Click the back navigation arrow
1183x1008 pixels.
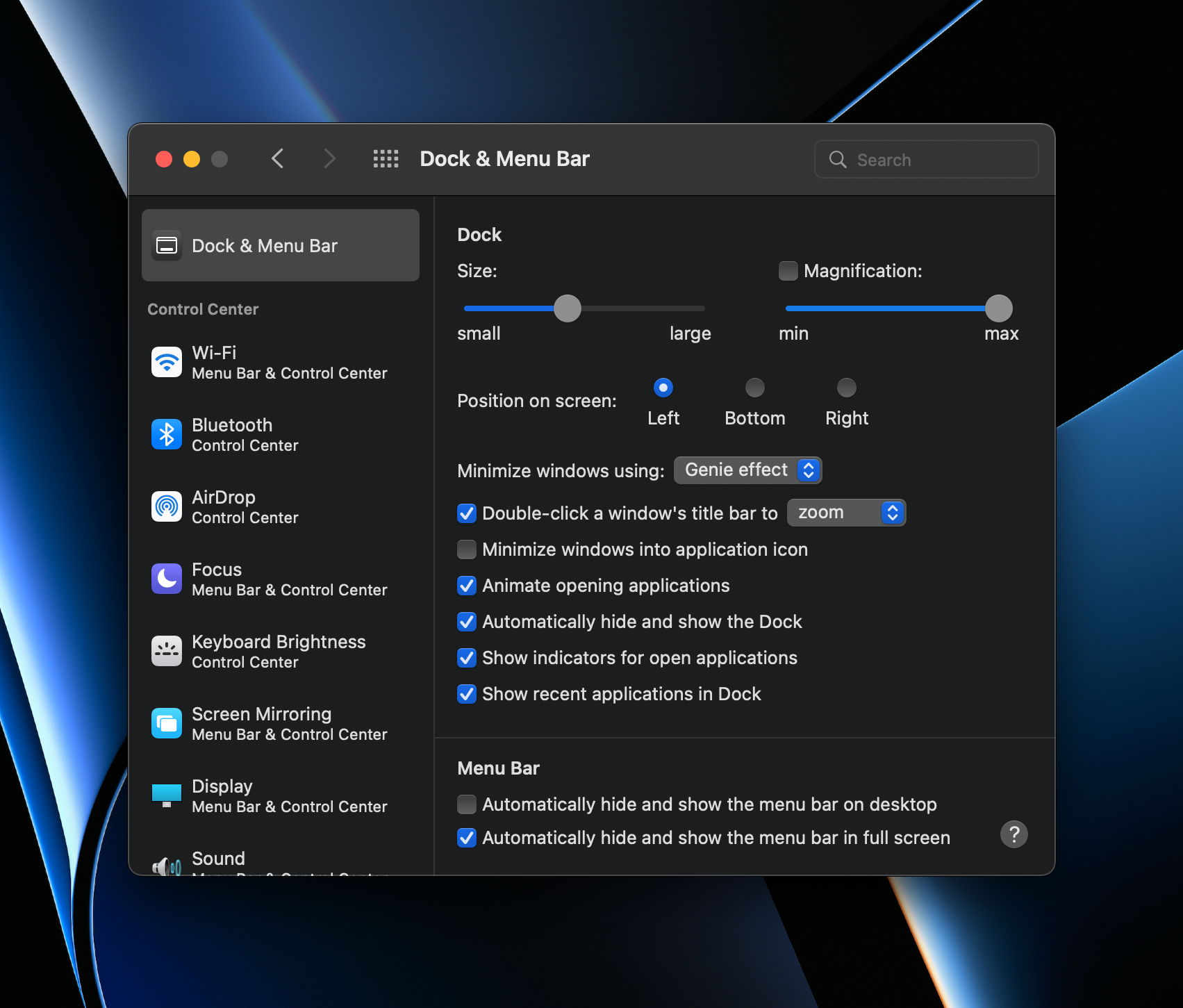(278, 158)
